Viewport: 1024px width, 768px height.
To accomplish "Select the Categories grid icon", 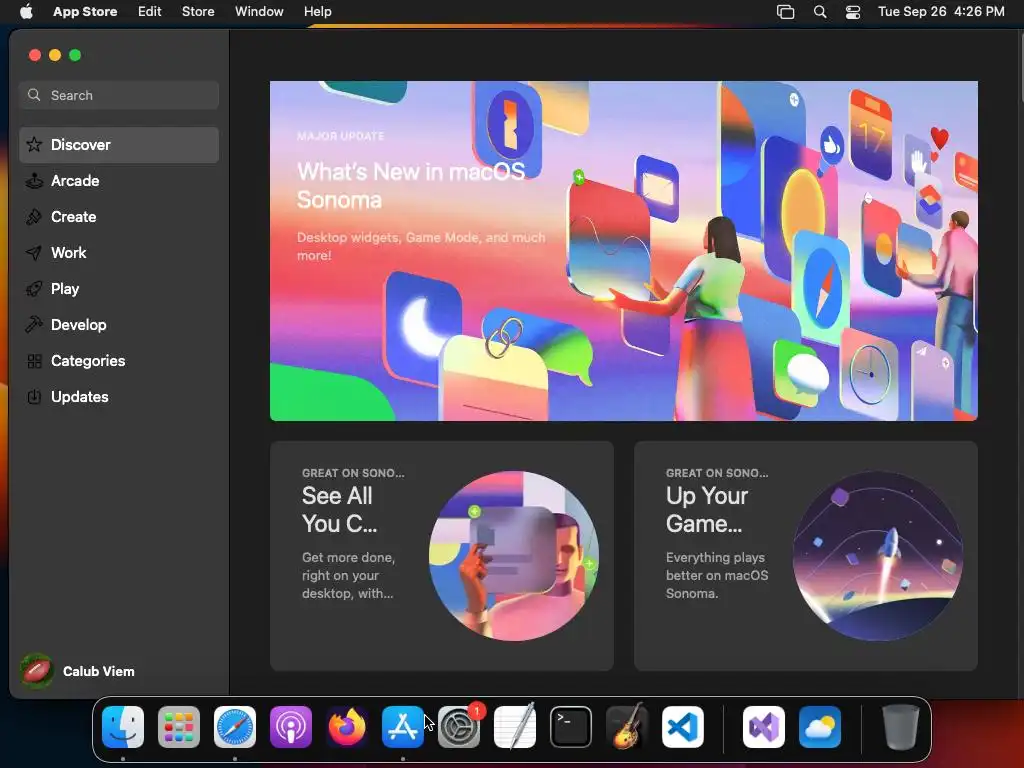I will [34, 360].
